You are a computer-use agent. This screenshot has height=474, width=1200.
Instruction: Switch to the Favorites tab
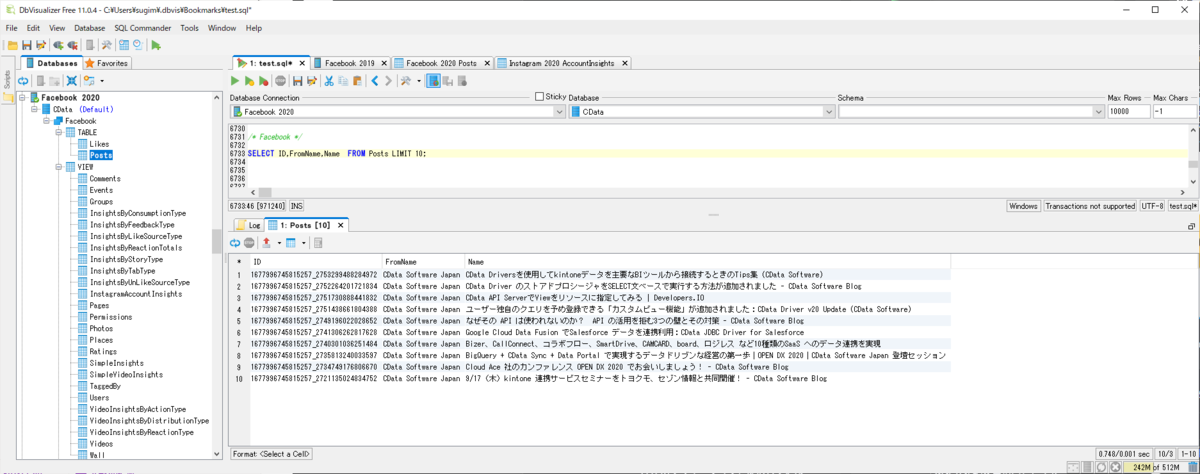[x=106, y=62]
